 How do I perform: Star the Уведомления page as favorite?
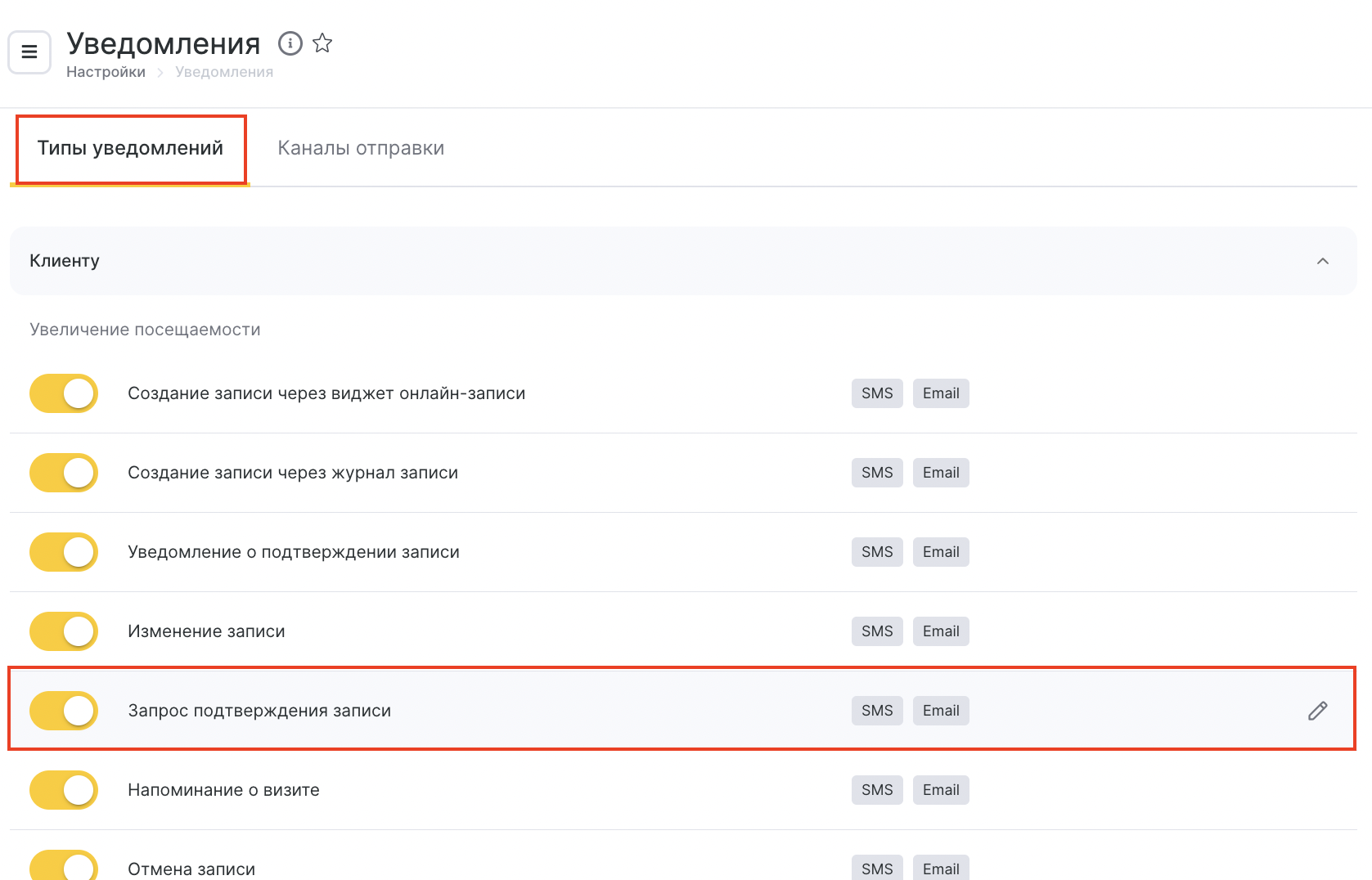(x=322, y=43)
